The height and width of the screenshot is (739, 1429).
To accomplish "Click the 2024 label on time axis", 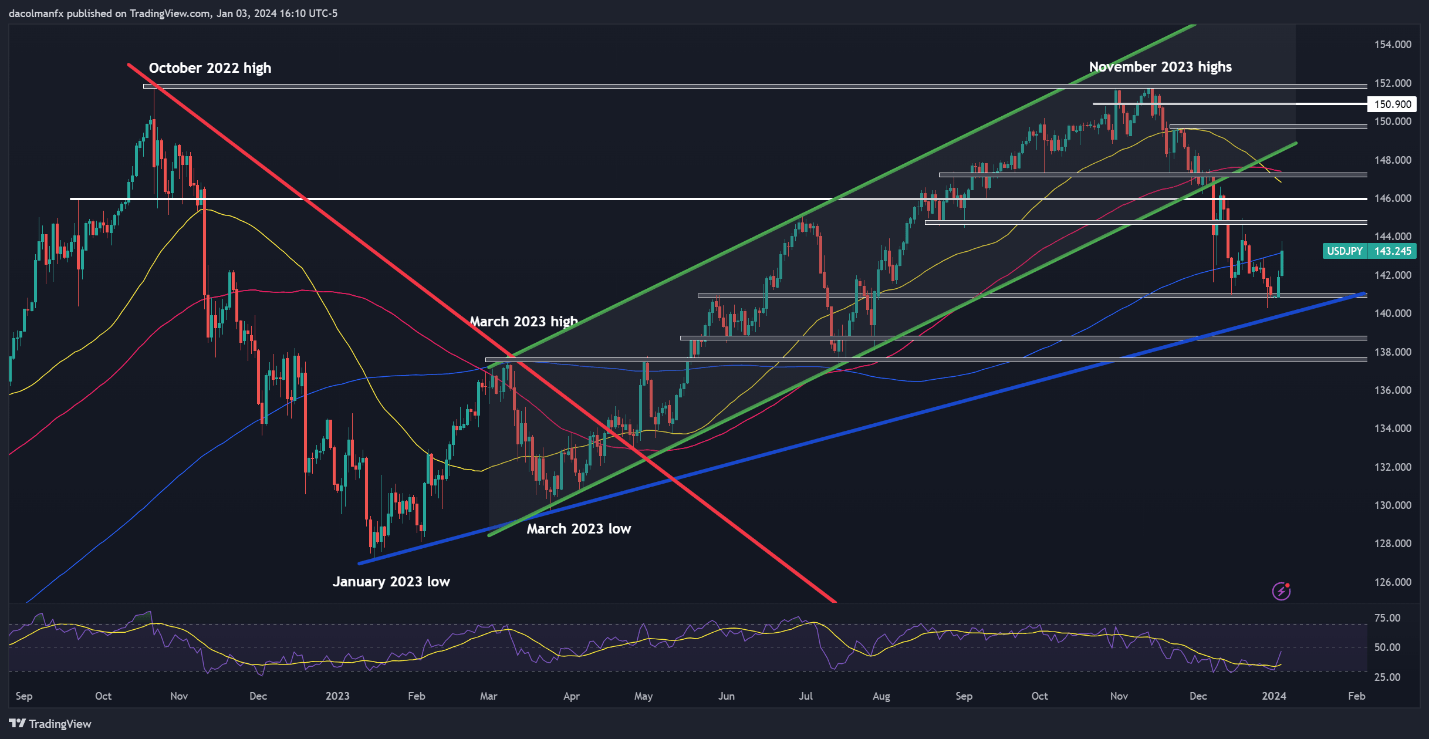I will 1273,694.
